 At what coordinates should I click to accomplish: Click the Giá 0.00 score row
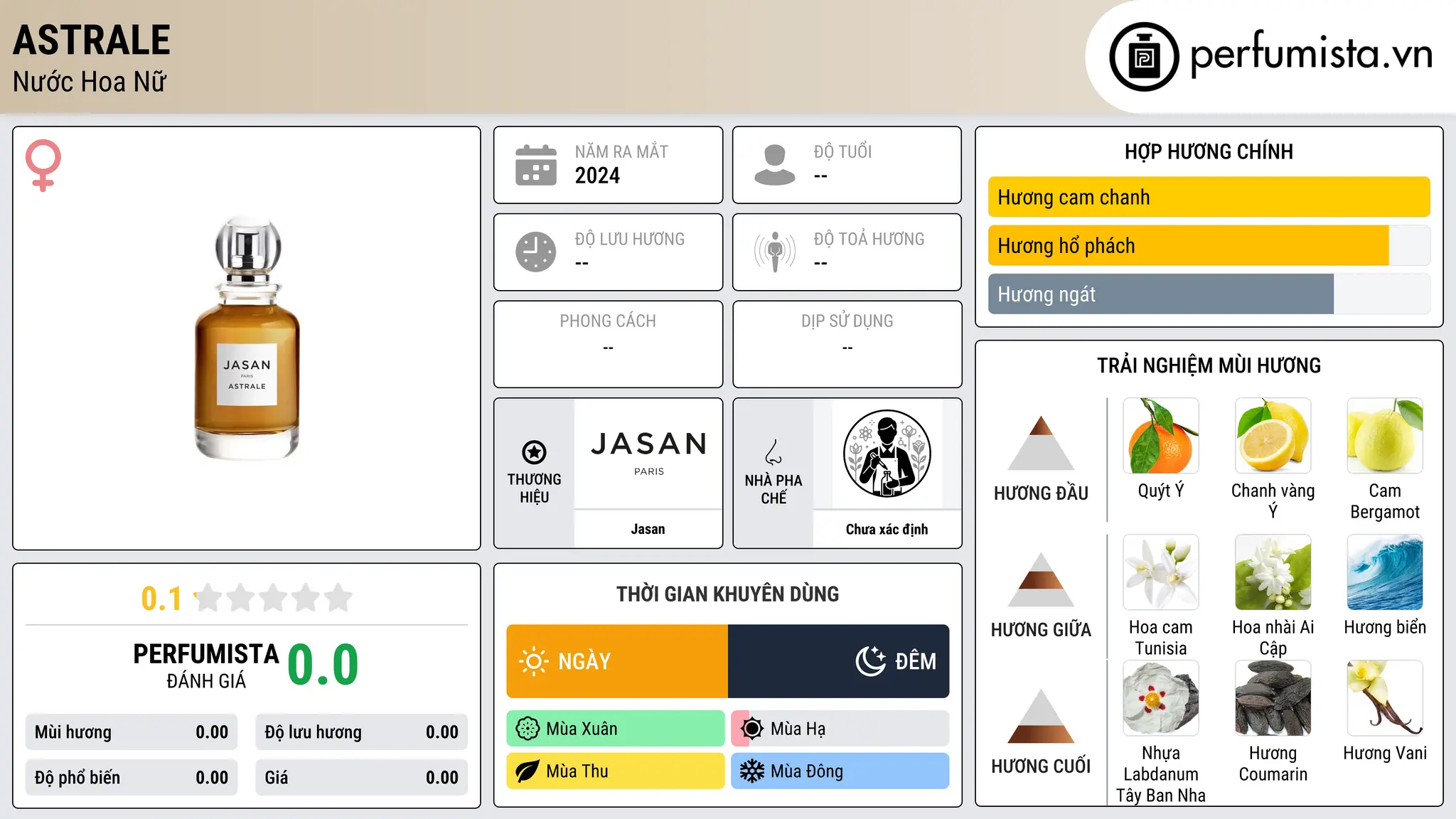[x=362, y=778]
